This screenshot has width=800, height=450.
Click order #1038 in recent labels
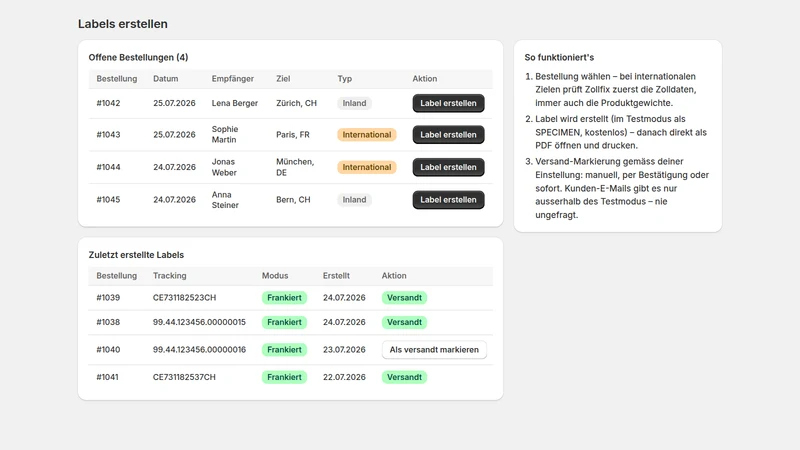tap(108, 322)
